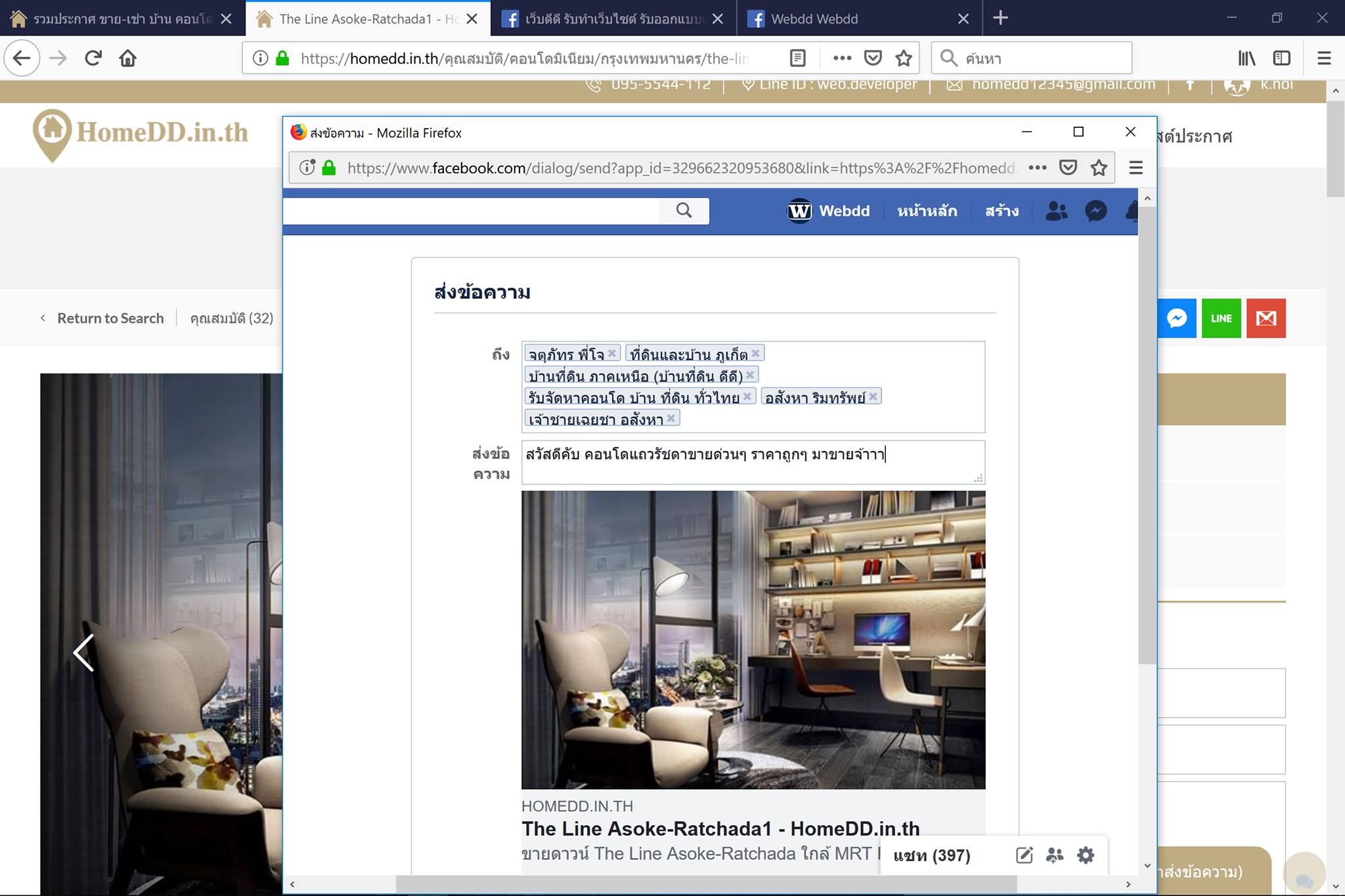
Task: Click popup horizontal scrollbar thumb
Action: [706, 884]
